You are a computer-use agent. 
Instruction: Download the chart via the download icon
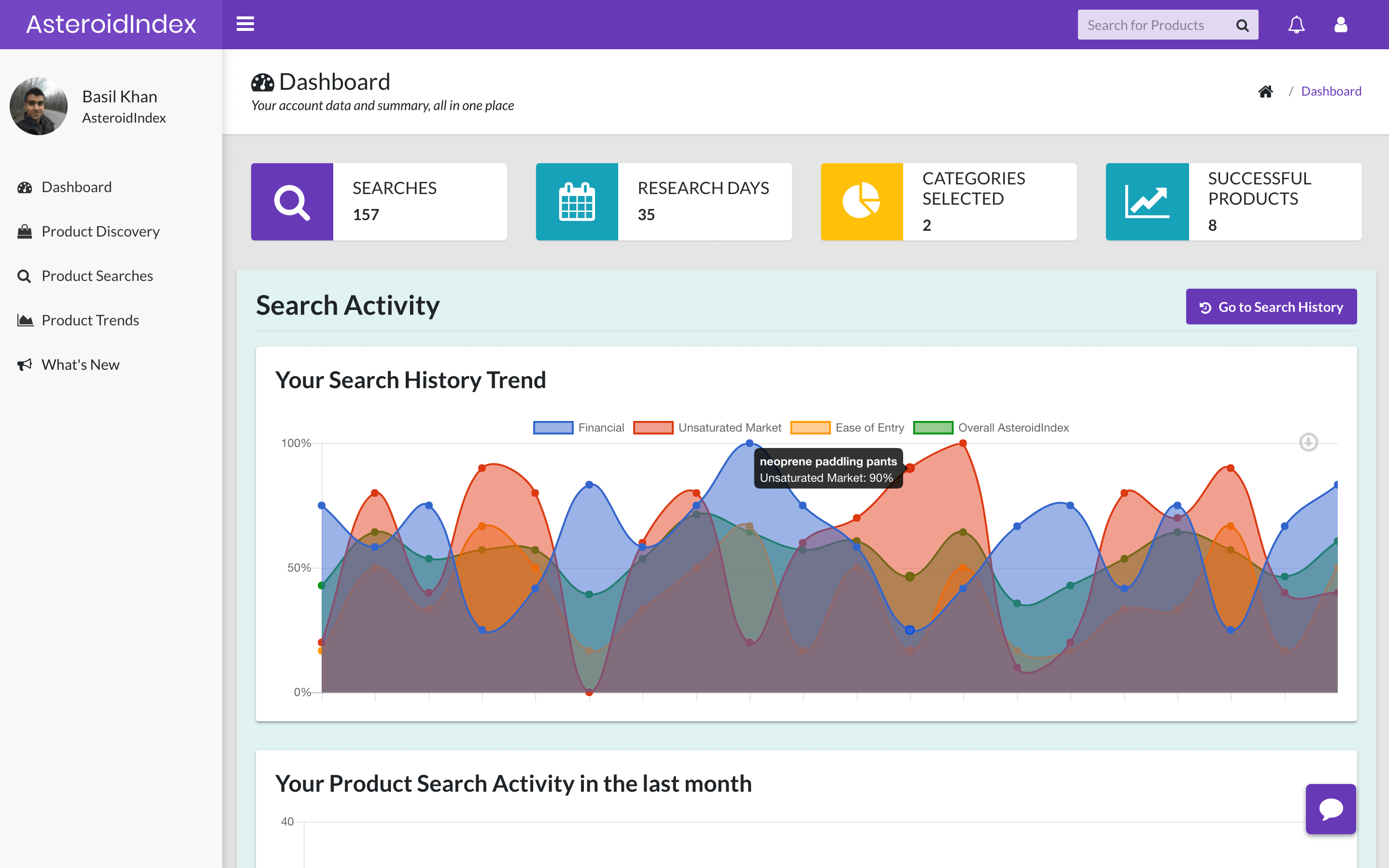(x=1309, y=442)
